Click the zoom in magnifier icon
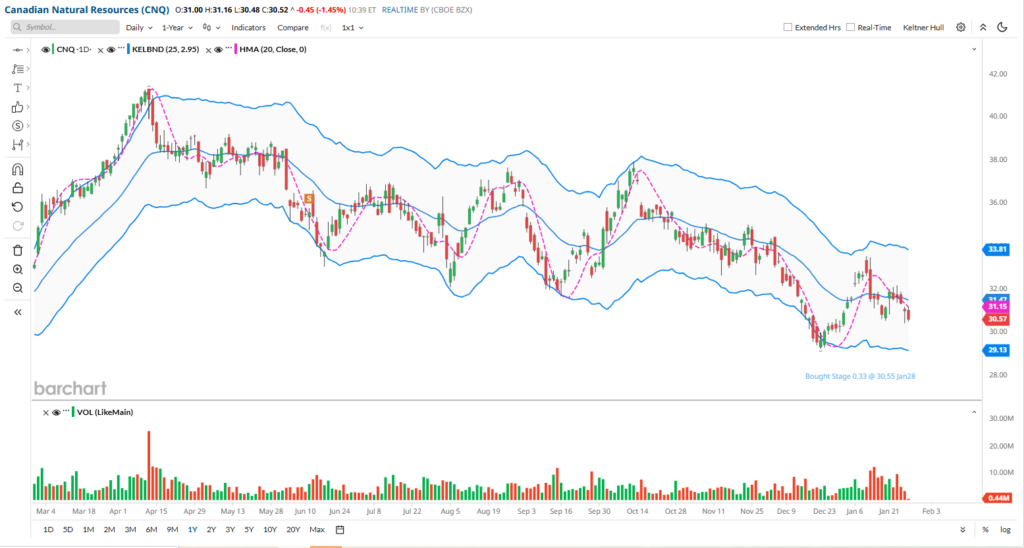Viewport: 1024px width, 548px height. click(17, 269)
